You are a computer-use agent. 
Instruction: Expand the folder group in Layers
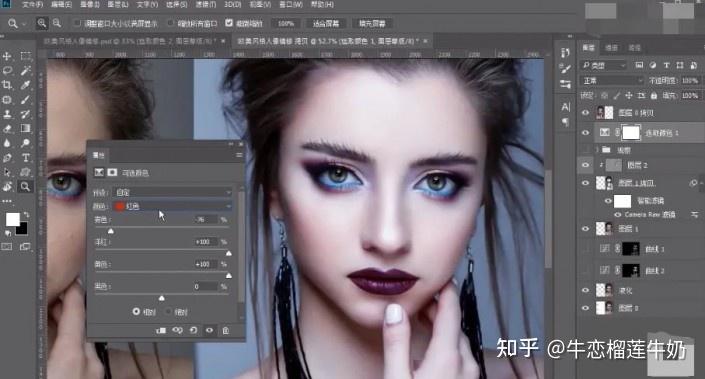(597, 149)
